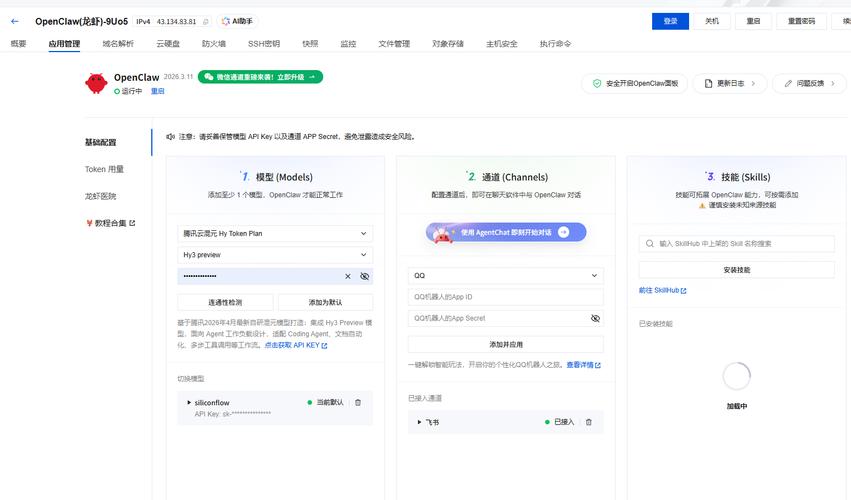Select 龙虾医院 in the sidebar
Image resolution: width=851 pixels, height=500 pixels.
(100, 196)
